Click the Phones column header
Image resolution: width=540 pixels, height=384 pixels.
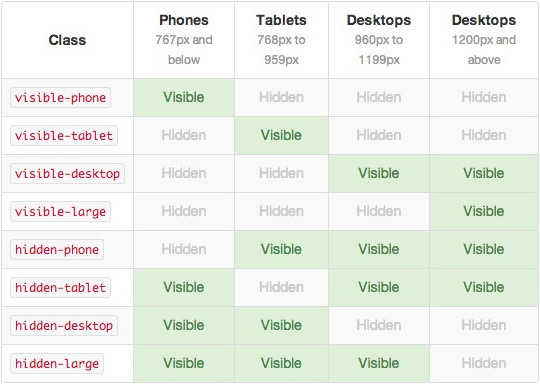pyautogui.click(x=184, y=40)
